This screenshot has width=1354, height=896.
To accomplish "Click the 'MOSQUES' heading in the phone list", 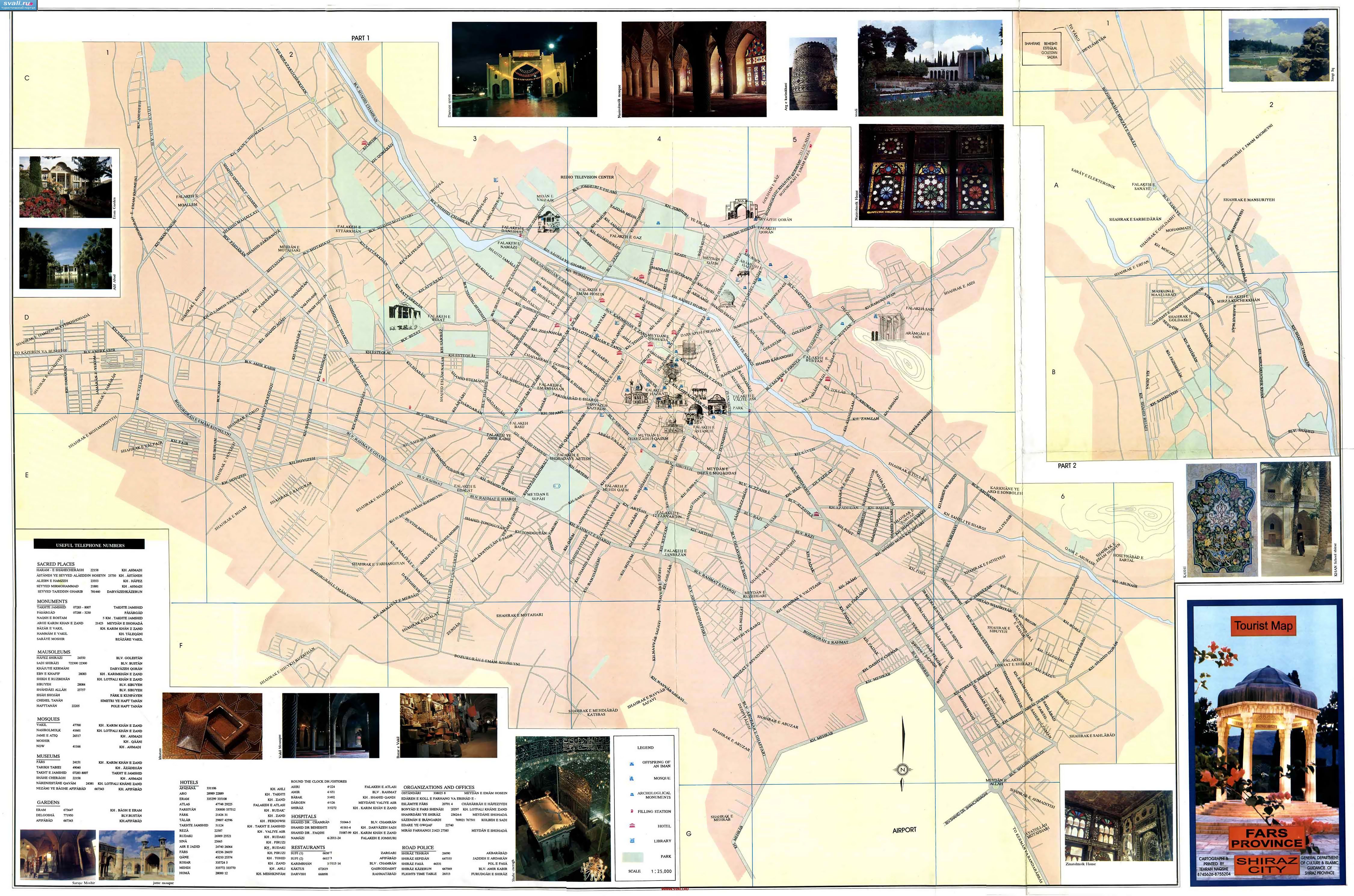I will pos(48,719).
